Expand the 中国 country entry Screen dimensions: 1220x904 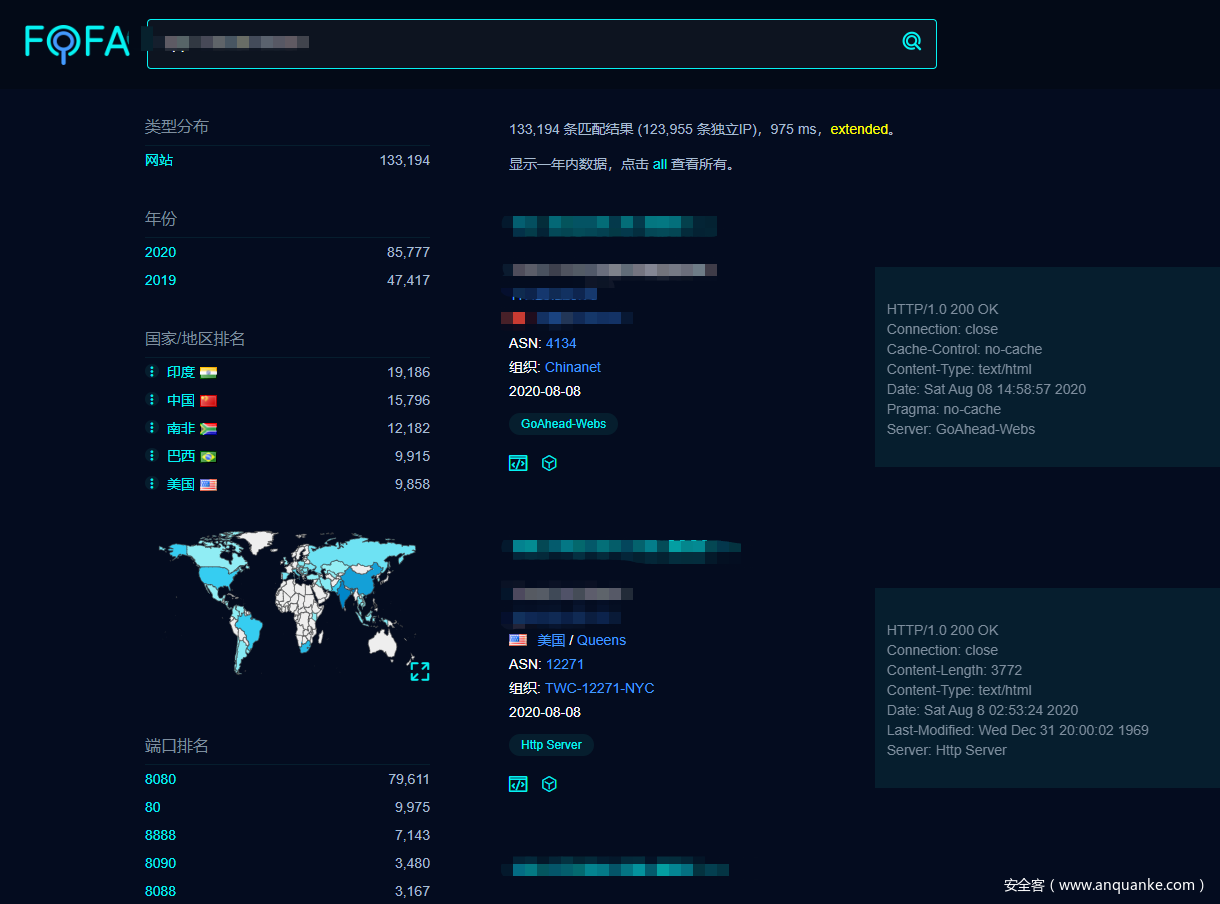pyautogui.click(x=152, y=400)
